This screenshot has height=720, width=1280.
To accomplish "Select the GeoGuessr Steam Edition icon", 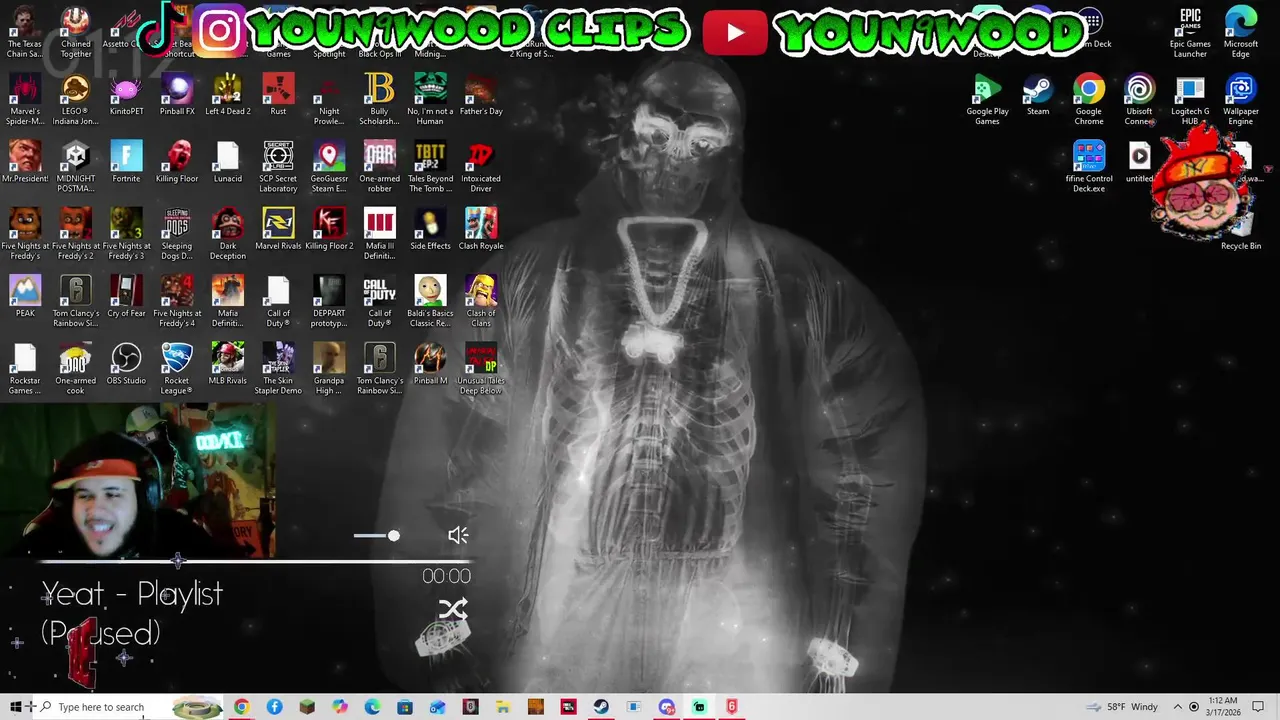I will [x=329, y=166].
